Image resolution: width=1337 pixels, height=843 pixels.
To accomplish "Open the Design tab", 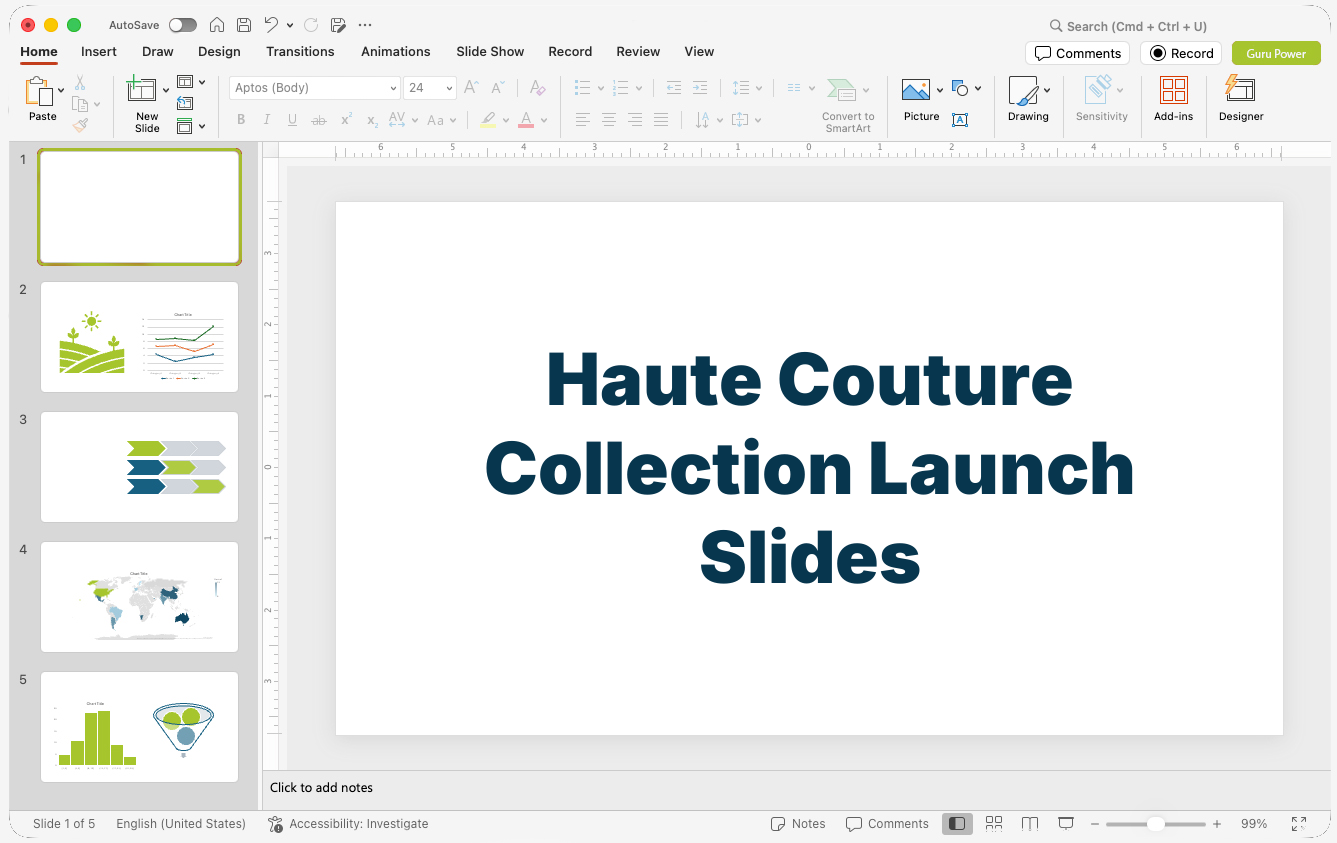I will [219, 51].
